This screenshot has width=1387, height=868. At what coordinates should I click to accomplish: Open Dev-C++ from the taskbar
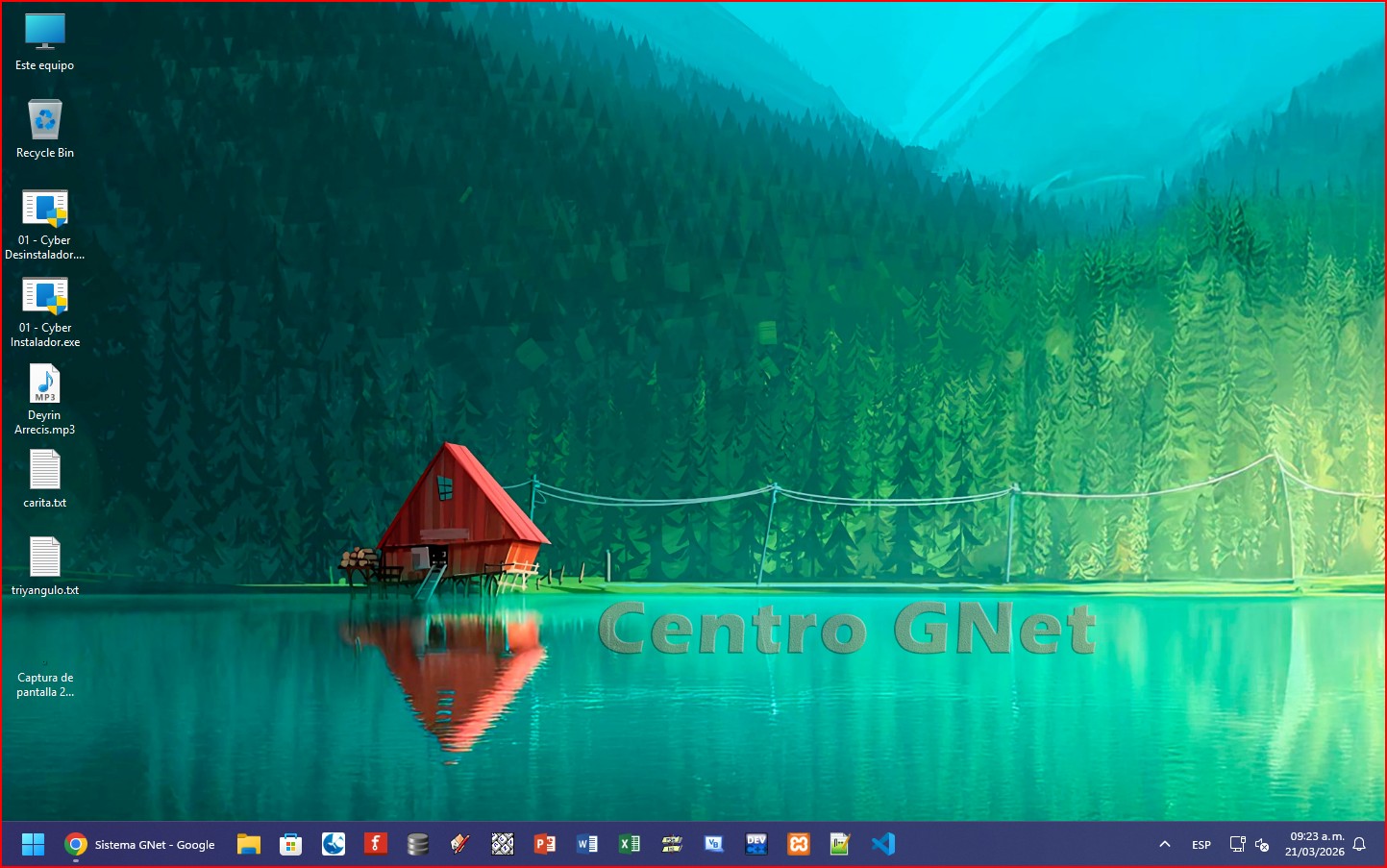(x=756, y=844)
